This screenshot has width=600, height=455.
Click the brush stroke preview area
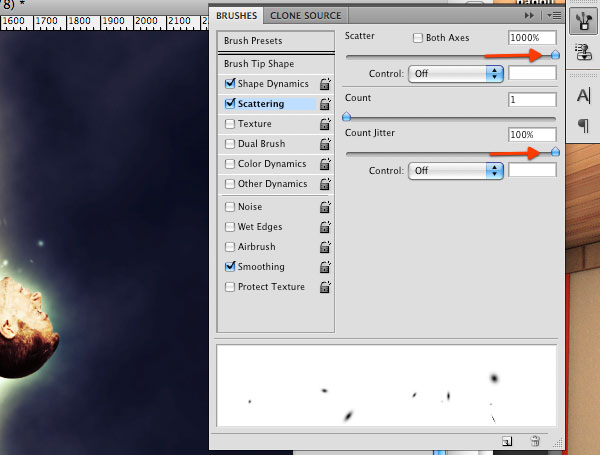(386, 386)
